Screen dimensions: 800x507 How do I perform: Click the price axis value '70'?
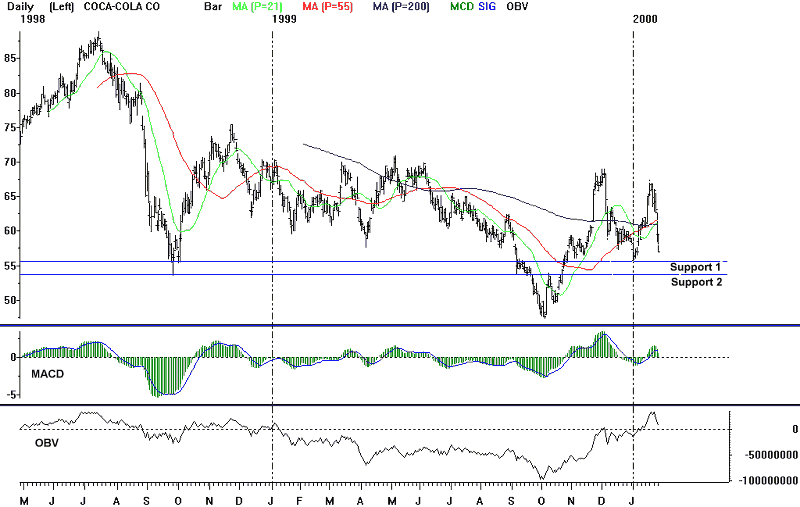tap(10, 162)
